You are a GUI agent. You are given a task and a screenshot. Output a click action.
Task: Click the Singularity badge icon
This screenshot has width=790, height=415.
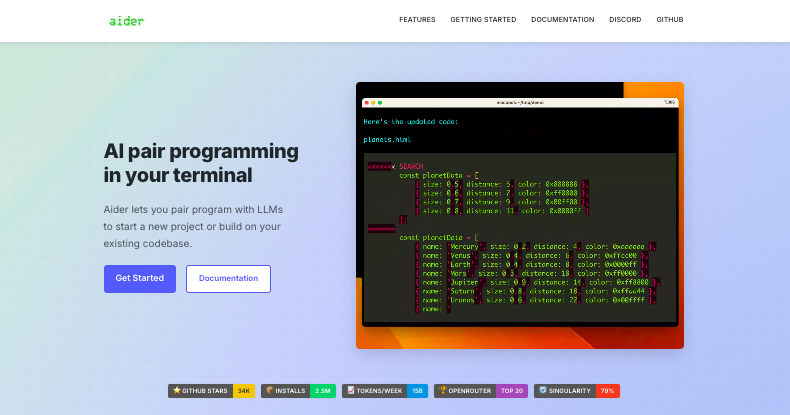coord(543,390)
